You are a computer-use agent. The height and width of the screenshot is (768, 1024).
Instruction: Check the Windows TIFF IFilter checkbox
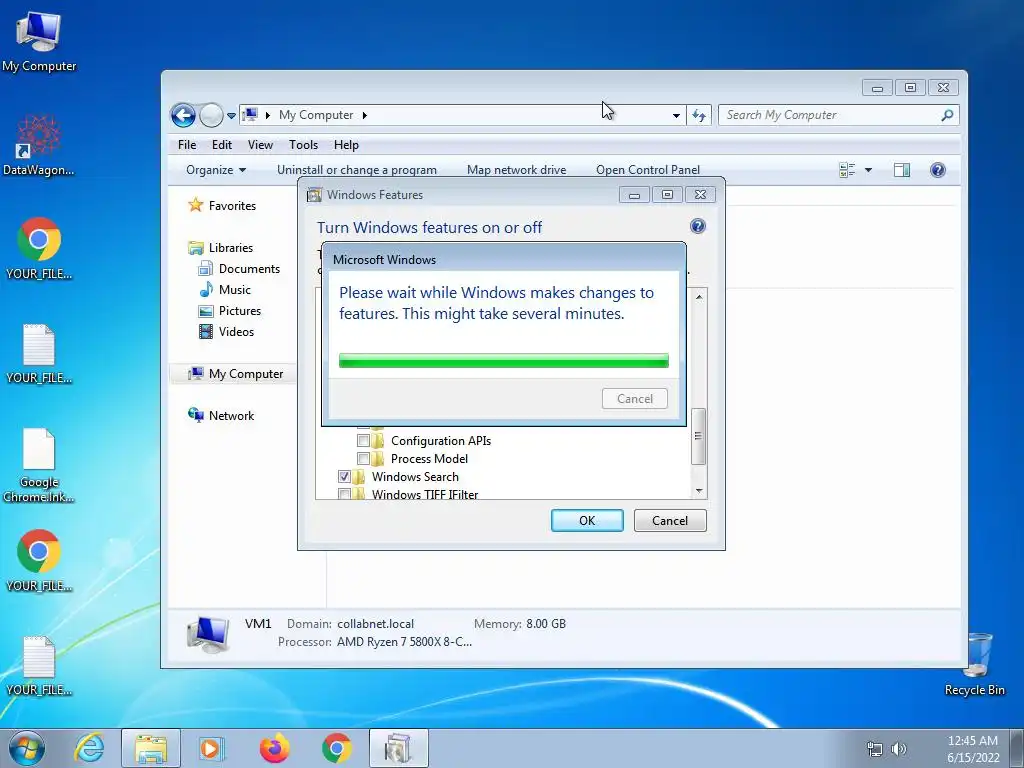click(344, 494)
